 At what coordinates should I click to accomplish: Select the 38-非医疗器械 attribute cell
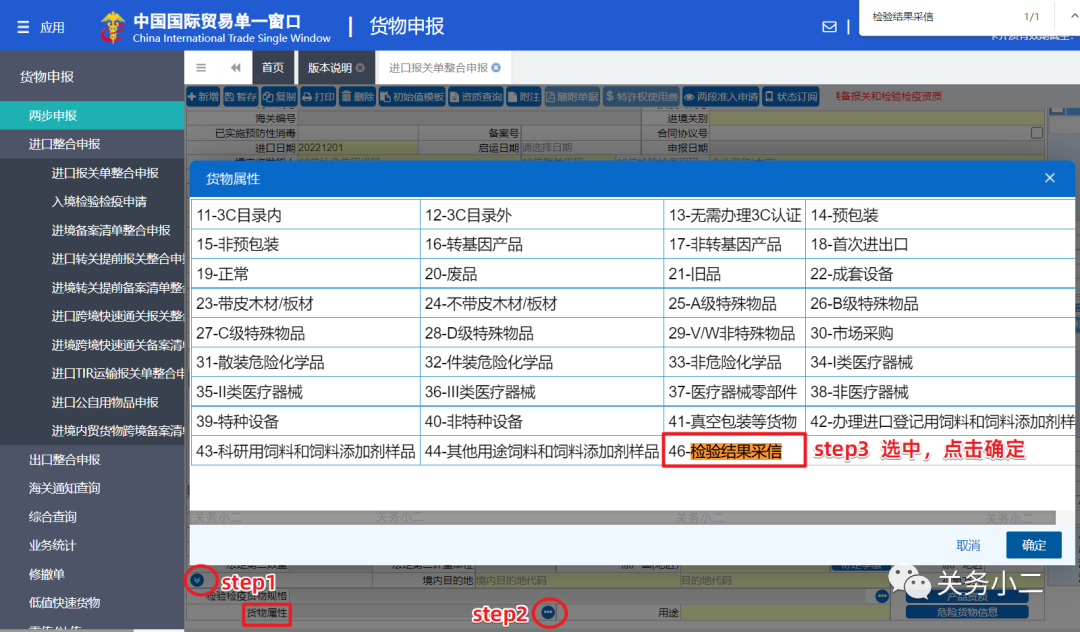pyautogui.click(x=940, y=392)
